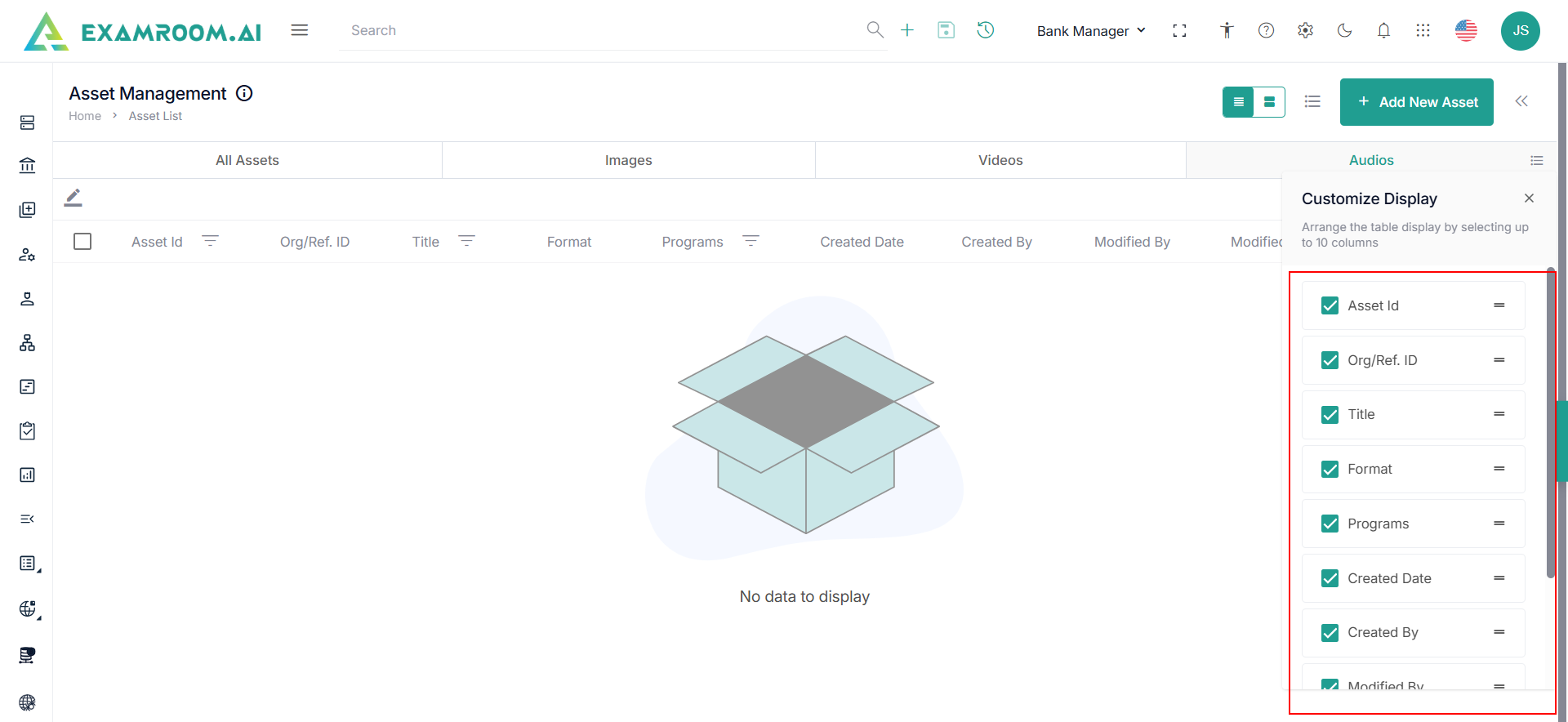Click the accessibility figure icon
The height and width of the screenshot is (722, 1568).
(1227, 30)
